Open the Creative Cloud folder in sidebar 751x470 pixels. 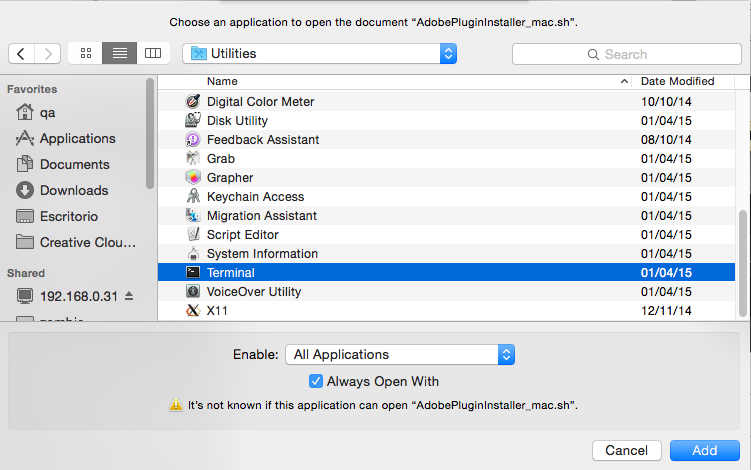click(x=76, y=242)
